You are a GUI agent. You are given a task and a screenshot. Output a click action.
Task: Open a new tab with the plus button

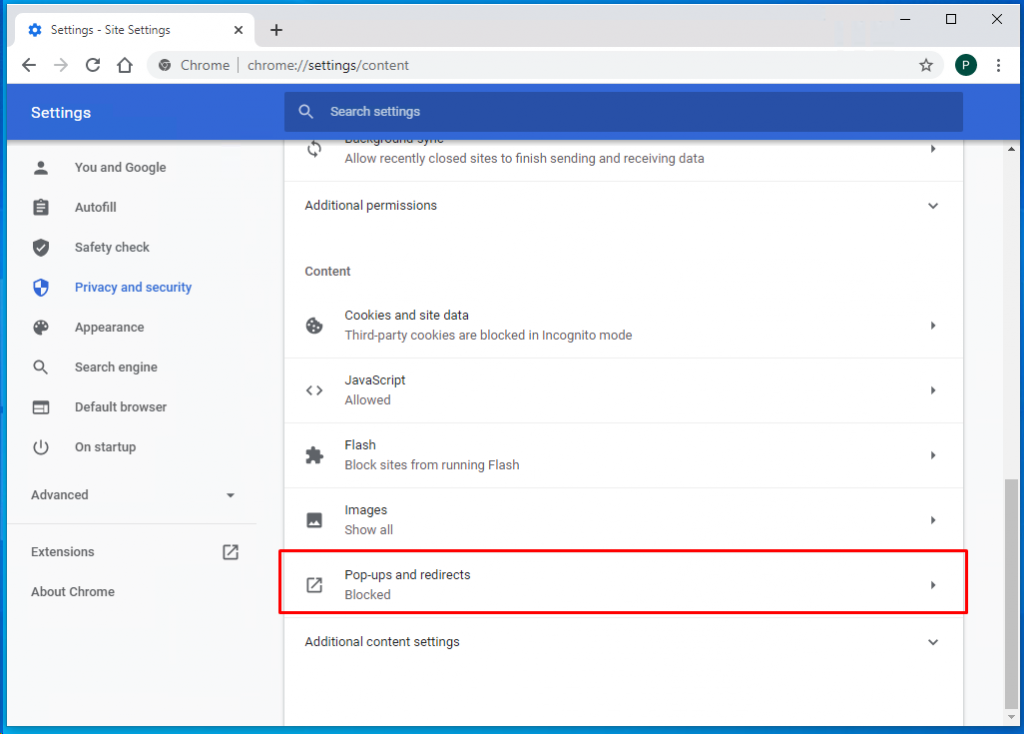click(276, 30)
